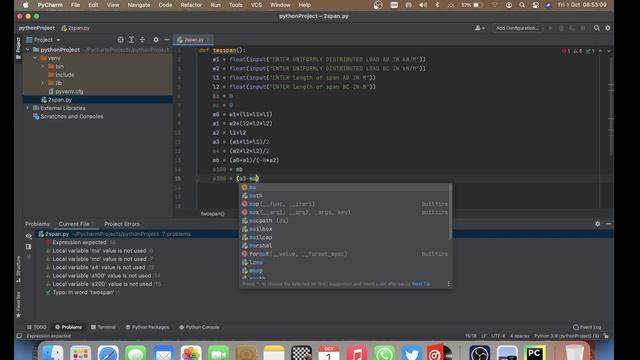Open the Refactor menu
Screen dimensions: 640x360
[x=191, y=5]
